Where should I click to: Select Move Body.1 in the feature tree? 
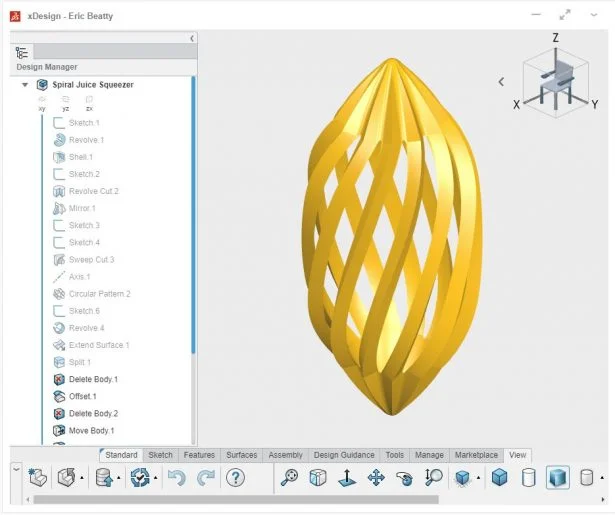[x=91, y=430]
